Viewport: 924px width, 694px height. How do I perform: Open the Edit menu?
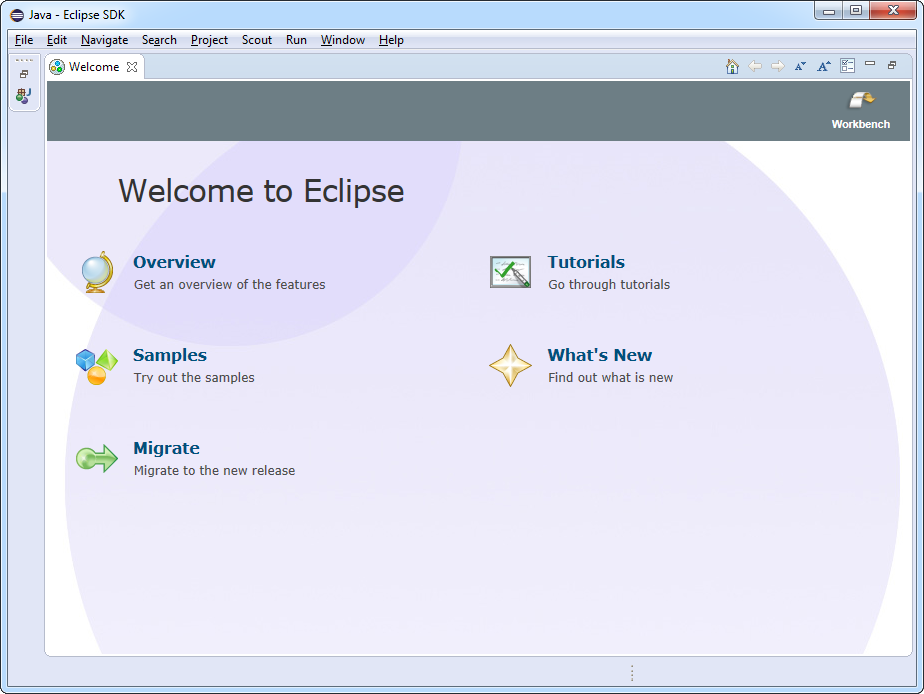click(57, 40)
